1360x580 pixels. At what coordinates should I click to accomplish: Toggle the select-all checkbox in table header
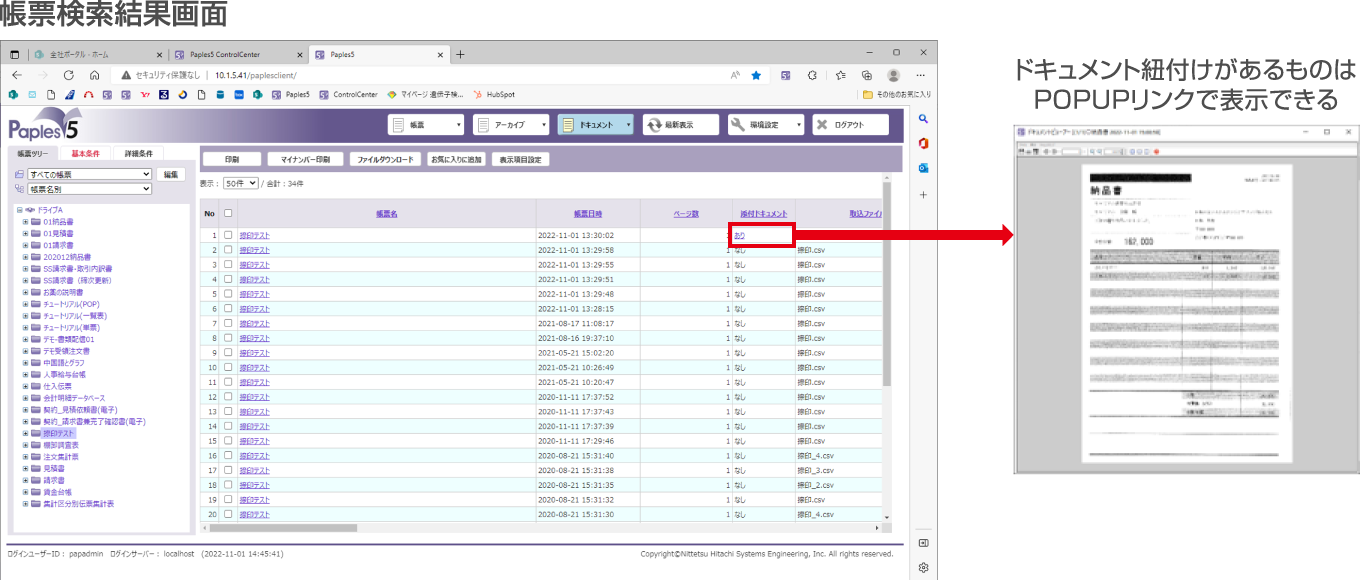tap(229, 213)
